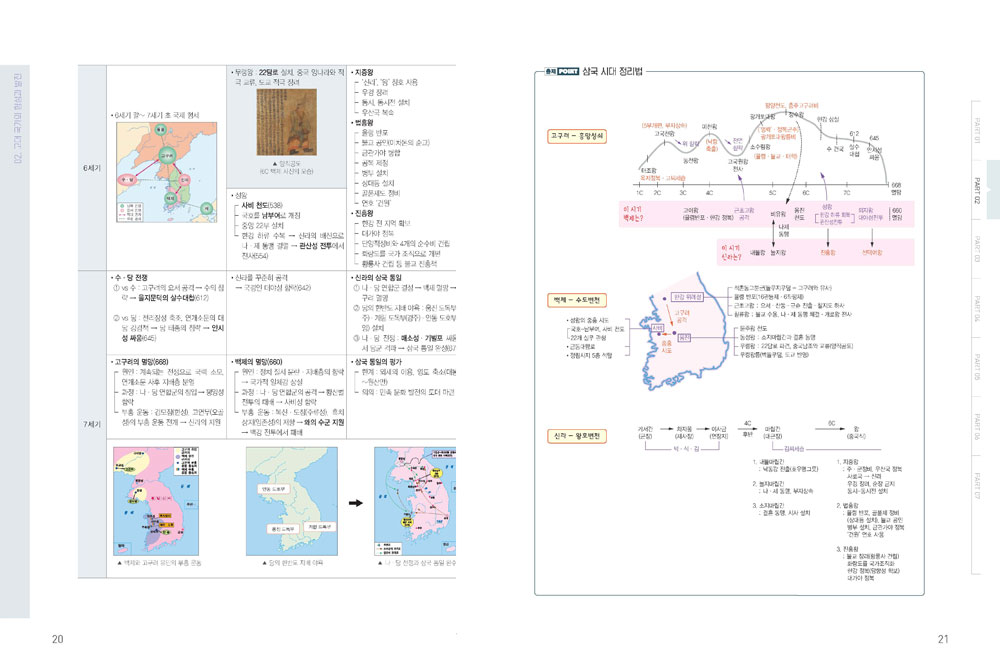This screenshot has width=1000, height=672.
Task: Select the PART 06 side tab
Action: click(976, 425)
